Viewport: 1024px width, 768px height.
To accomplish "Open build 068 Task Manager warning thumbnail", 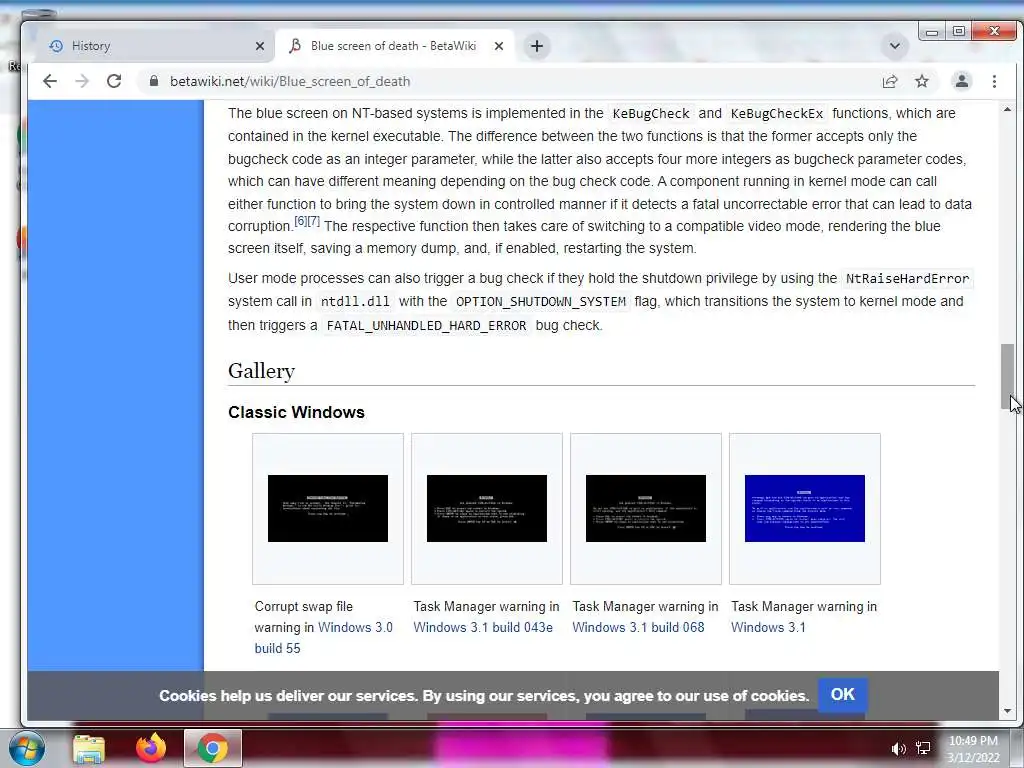I will (646, 508).
